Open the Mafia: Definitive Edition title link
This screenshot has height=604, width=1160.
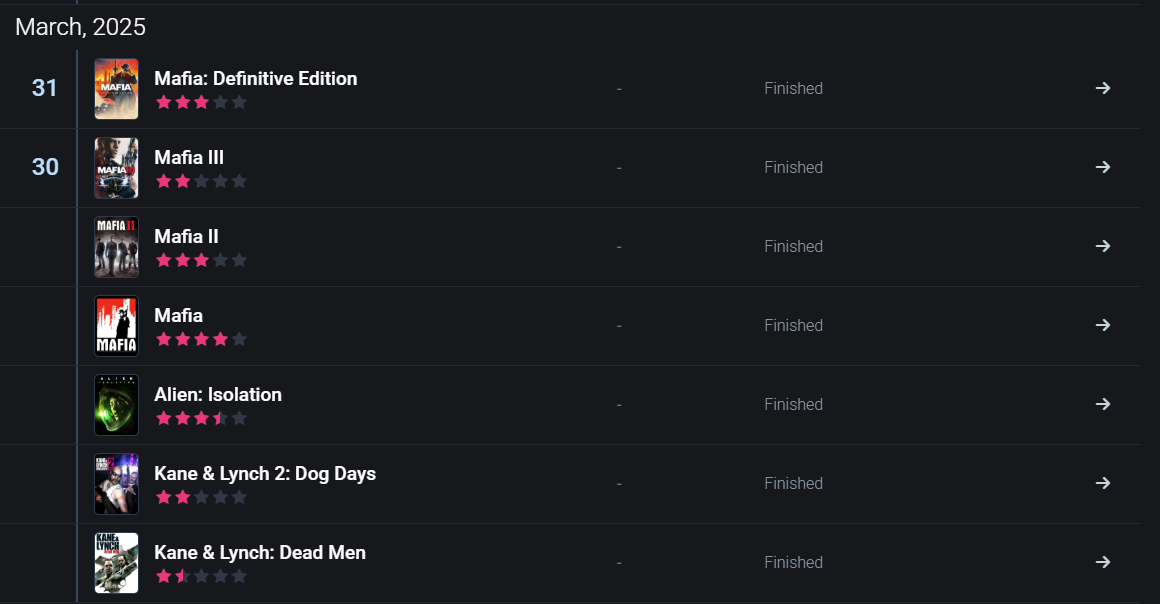[255, 78]
